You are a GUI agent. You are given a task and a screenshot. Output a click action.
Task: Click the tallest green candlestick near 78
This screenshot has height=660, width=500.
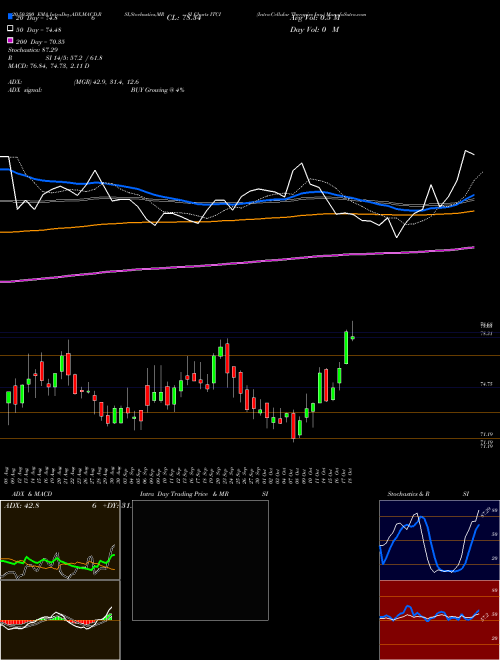pyautogui.click(x=346, y=348)
